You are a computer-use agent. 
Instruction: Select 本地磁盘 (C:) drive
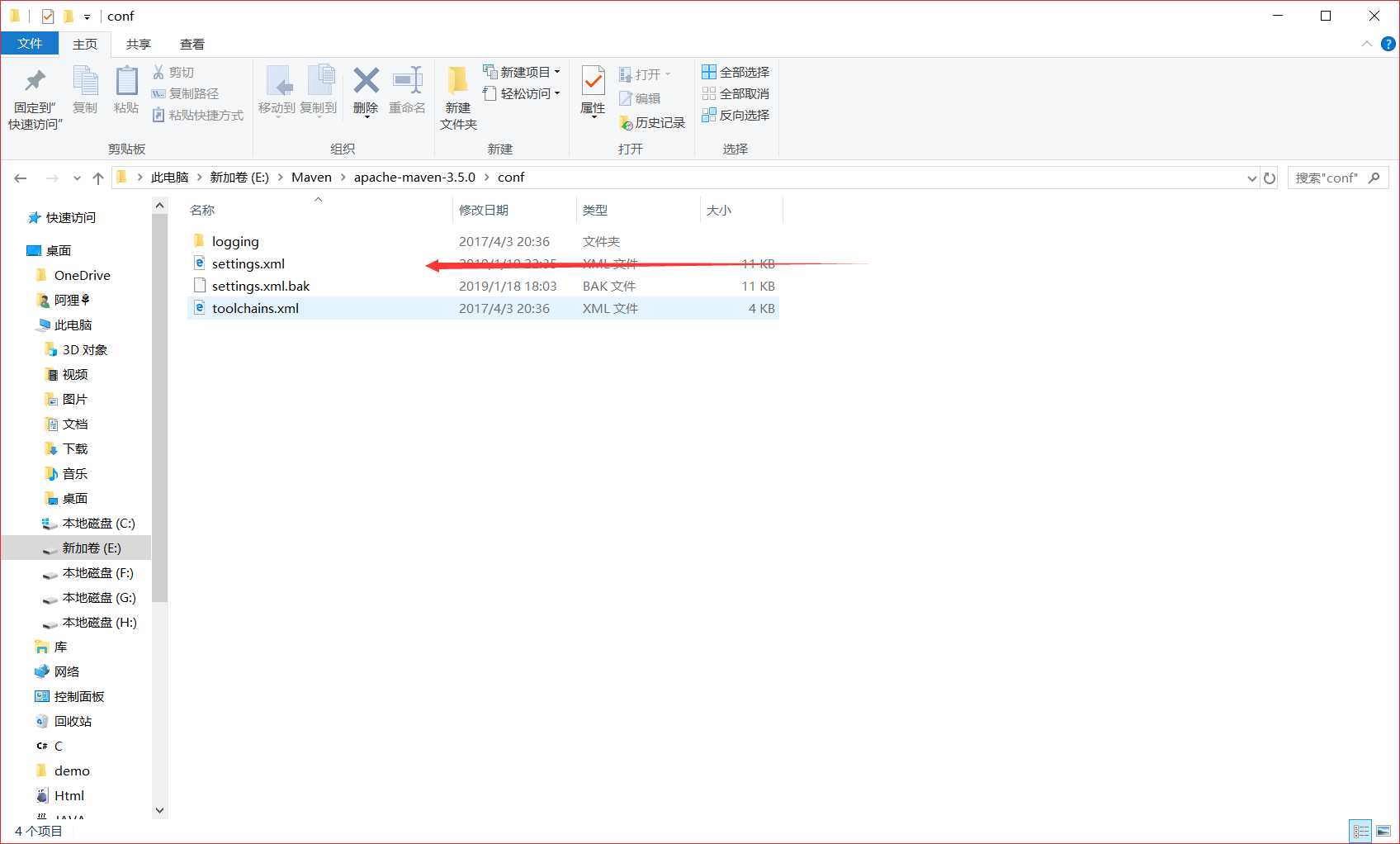98,523
